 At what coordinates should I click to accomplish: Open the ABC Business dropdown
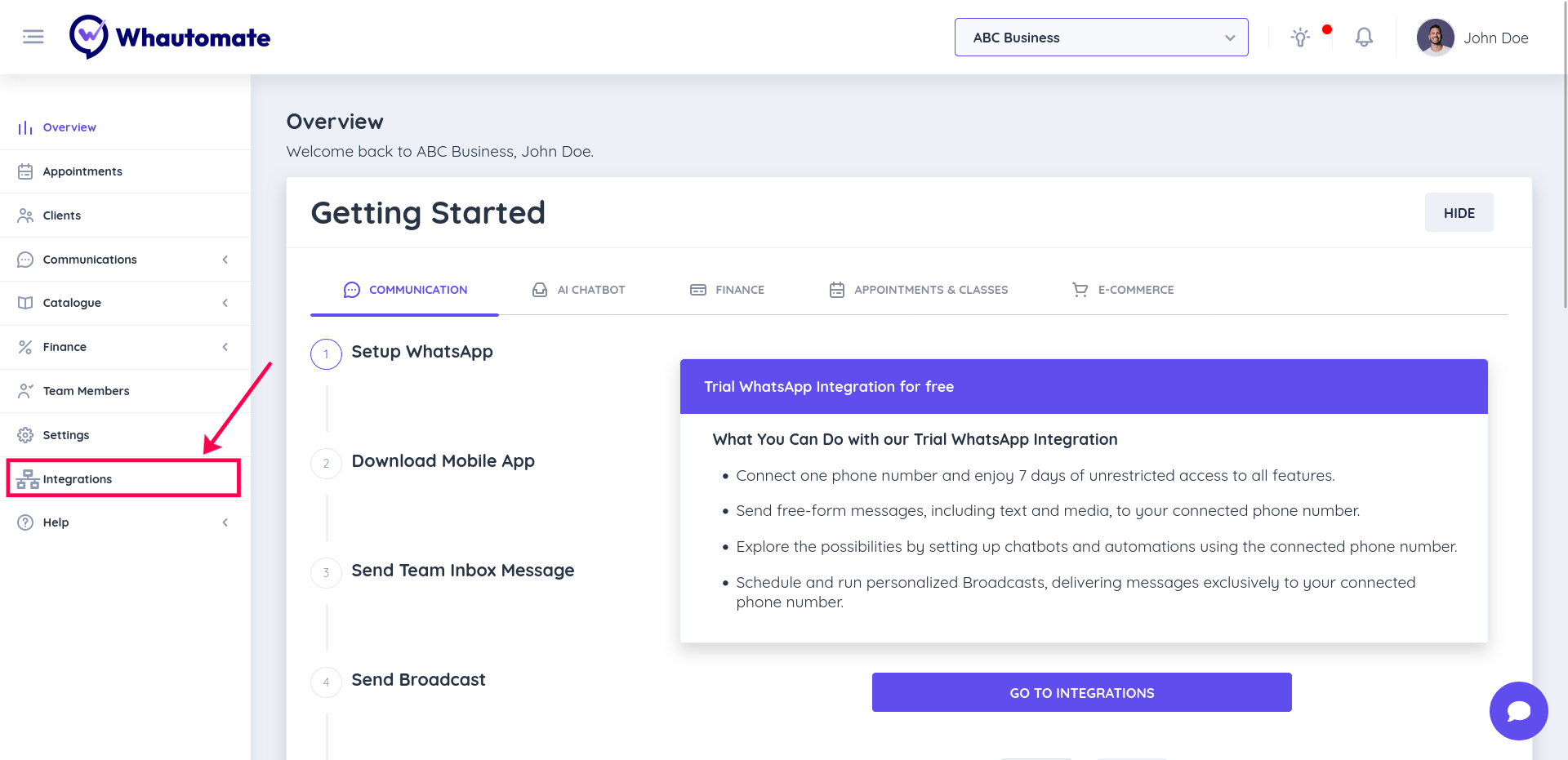point(1101,38)
